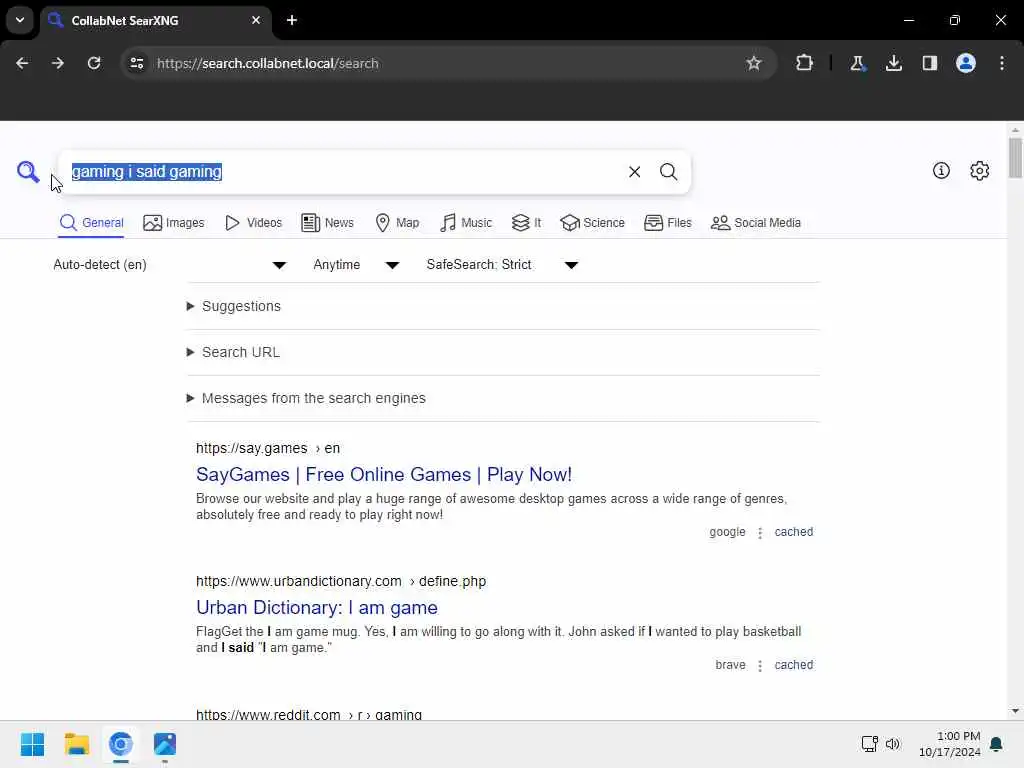Open a new browser tab
Screen dimensions: 1024x768
click(x=292, y=20)
